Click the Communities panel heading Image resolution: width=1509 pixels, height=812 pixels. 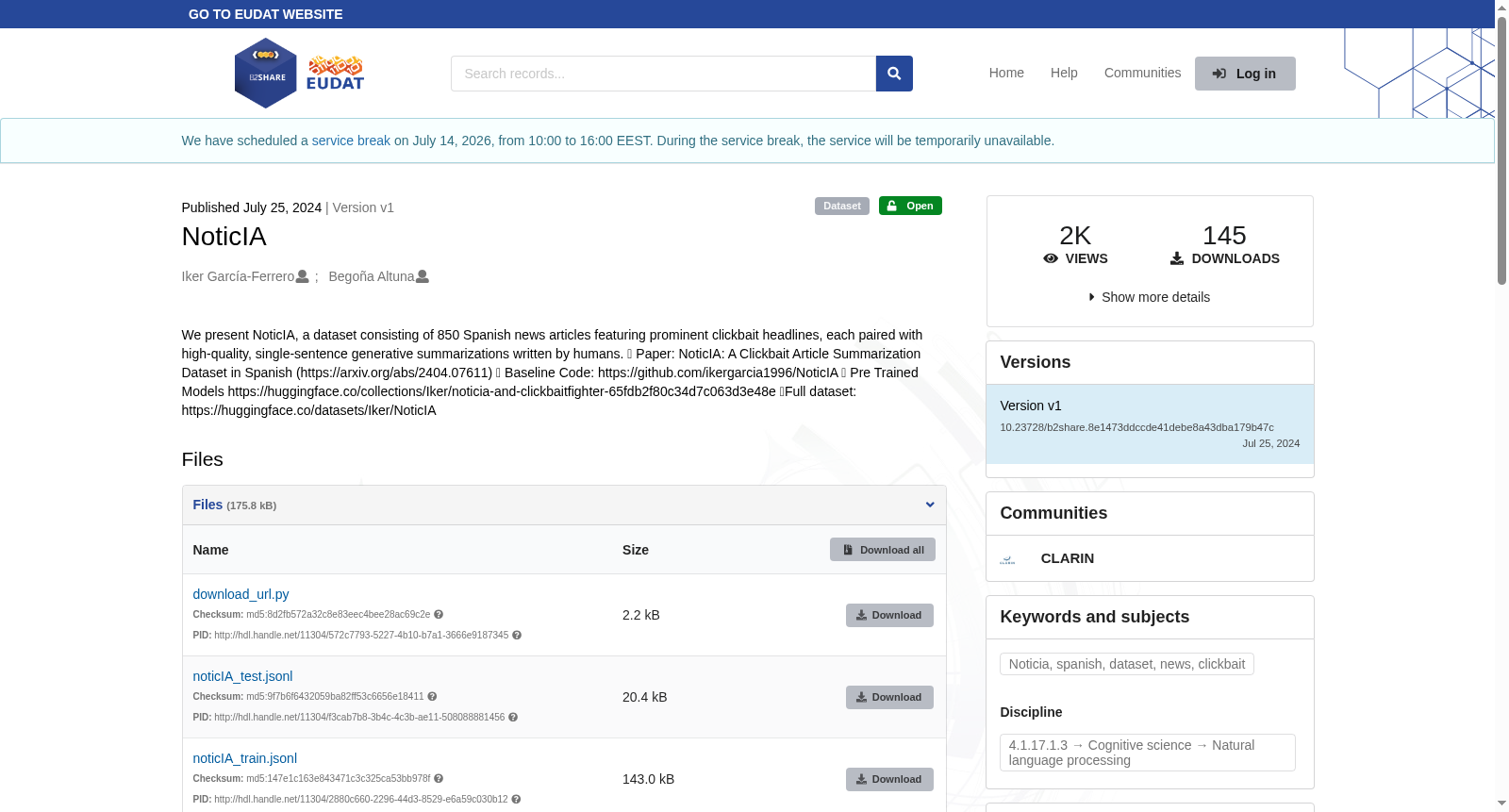1053,513
